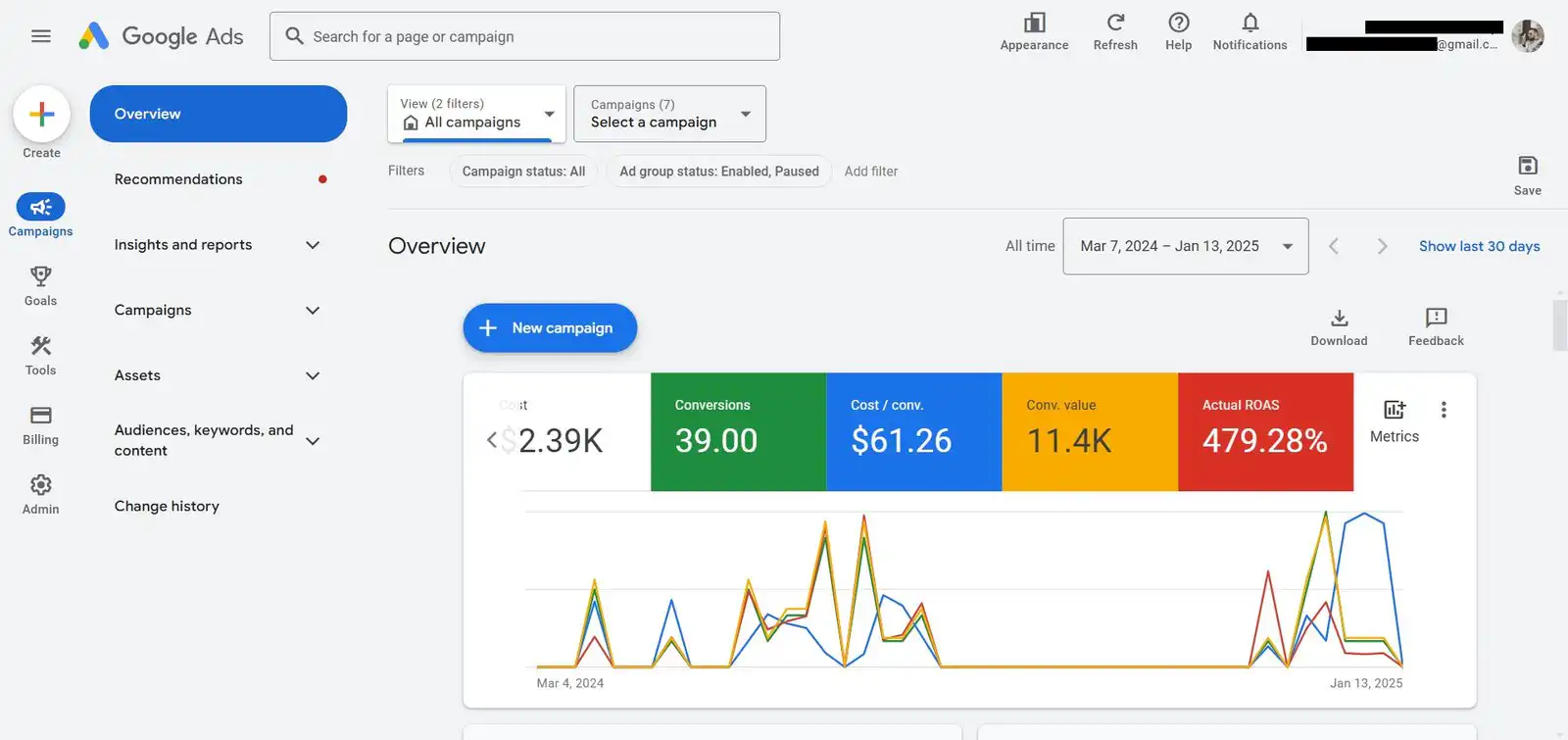Open Billing card icon in sidebar
The height and width of the screenshot is (740, 1568).
(40, 416)
